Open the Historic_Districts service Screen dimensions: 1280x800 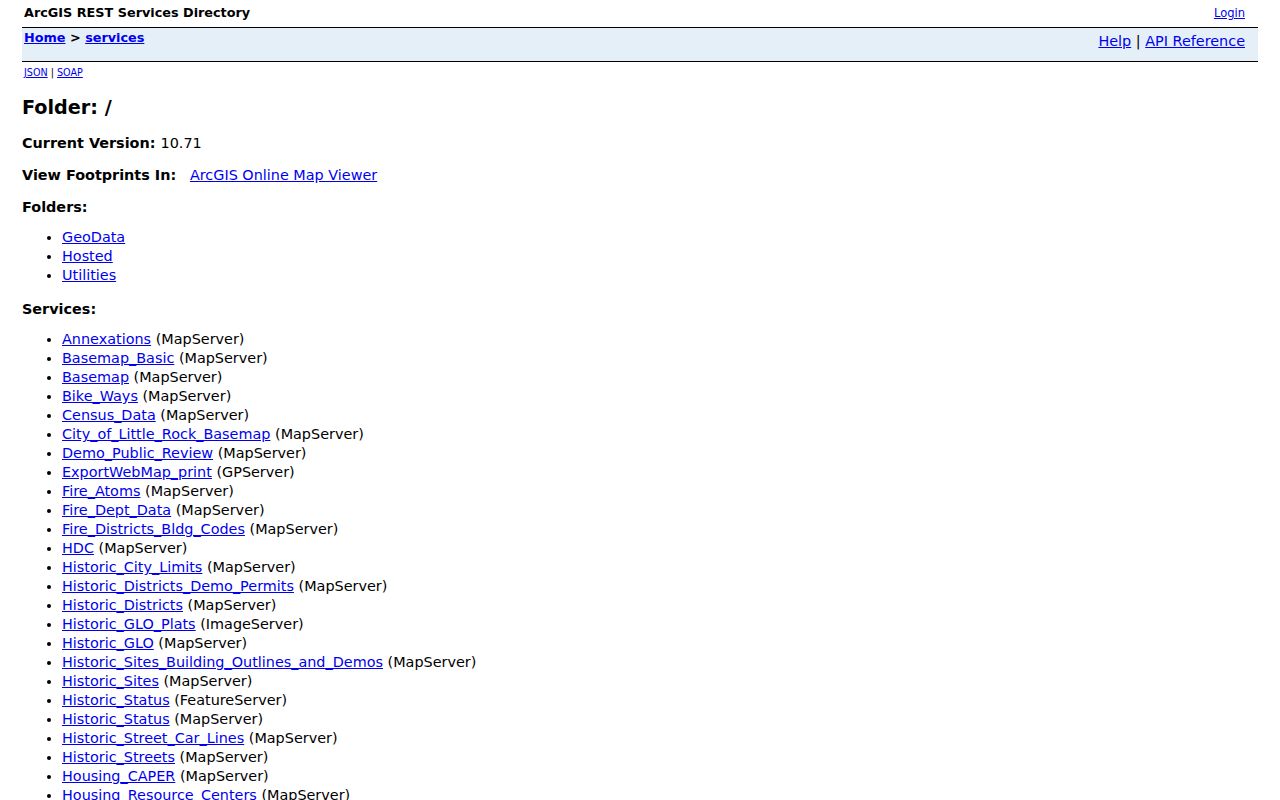[122, 605]
